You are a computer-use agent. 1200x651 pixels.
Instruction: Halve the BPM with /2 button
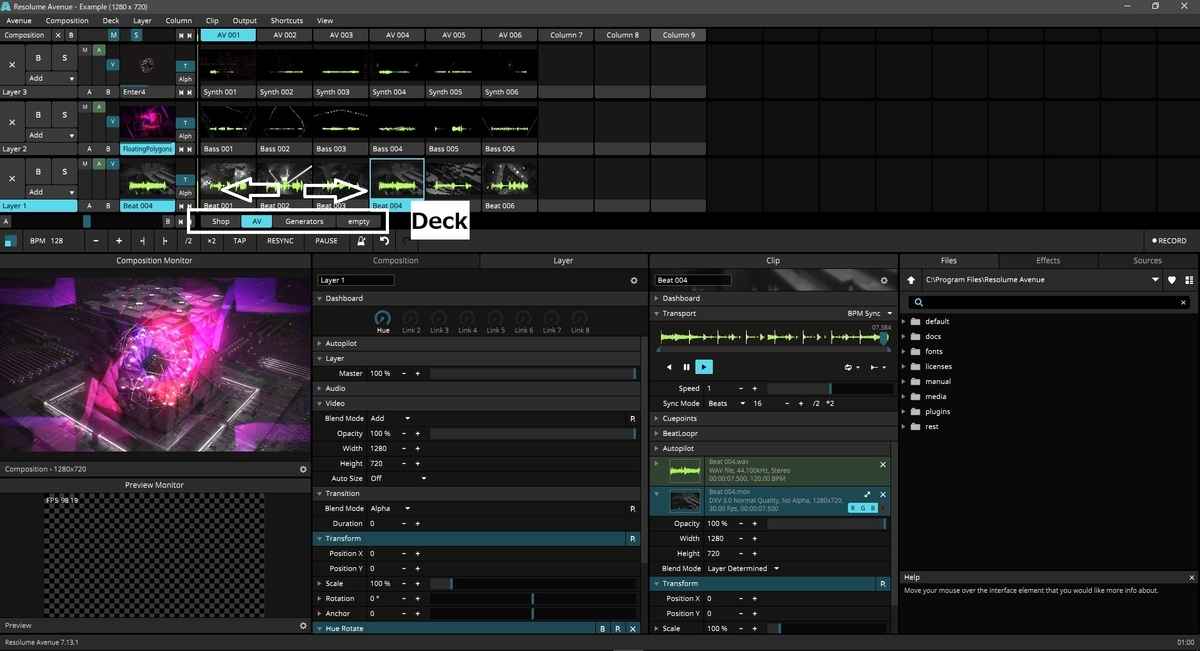[x=188, y=241]
